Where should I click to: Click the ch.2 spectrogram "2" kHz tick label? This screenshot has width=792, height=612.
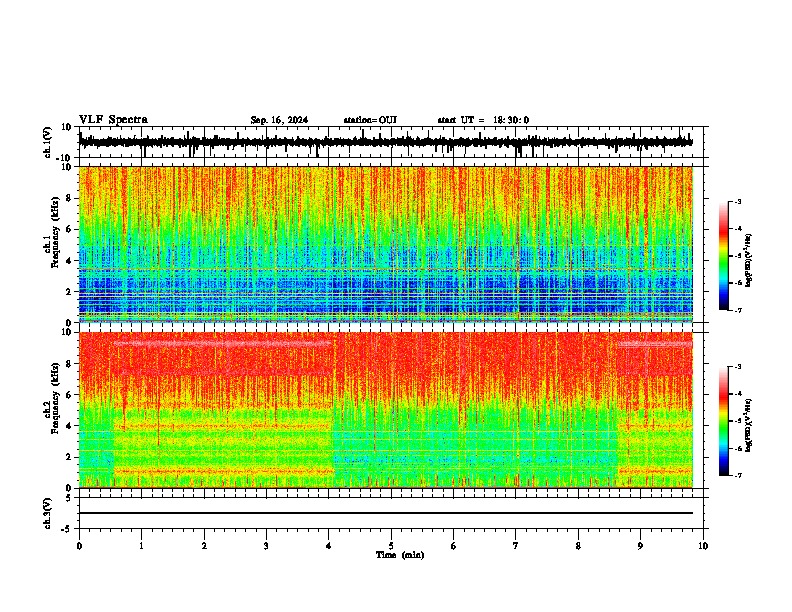pyautogui.click(x=69, y=457)
